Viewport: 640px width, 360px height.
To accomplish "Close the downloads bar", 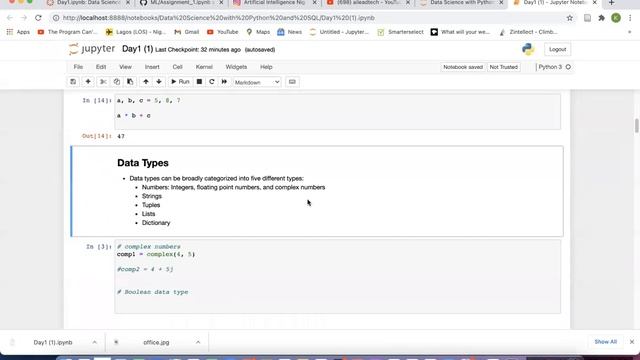I will pos(632,342).
